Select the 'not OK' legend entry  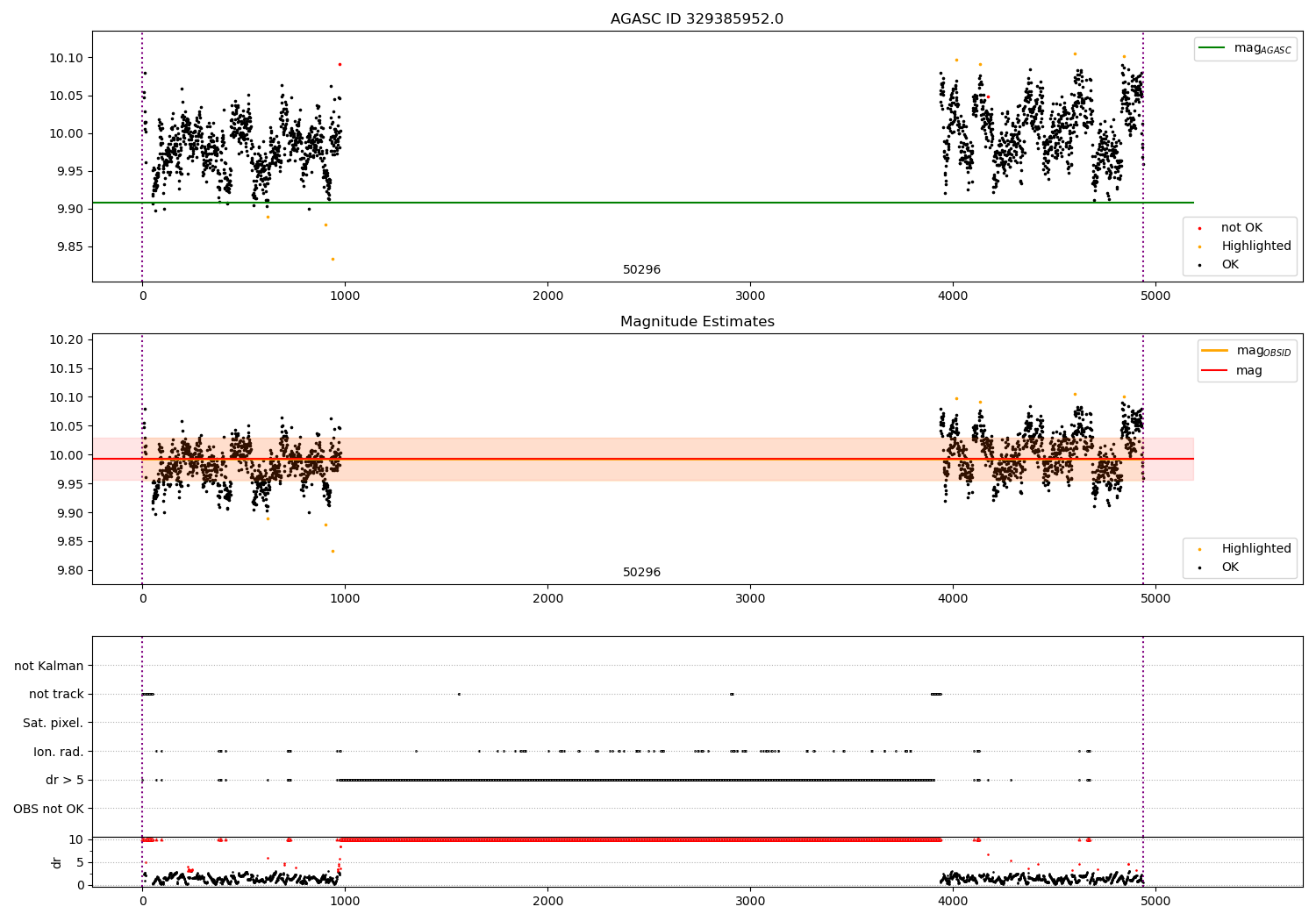[1241, 228]
